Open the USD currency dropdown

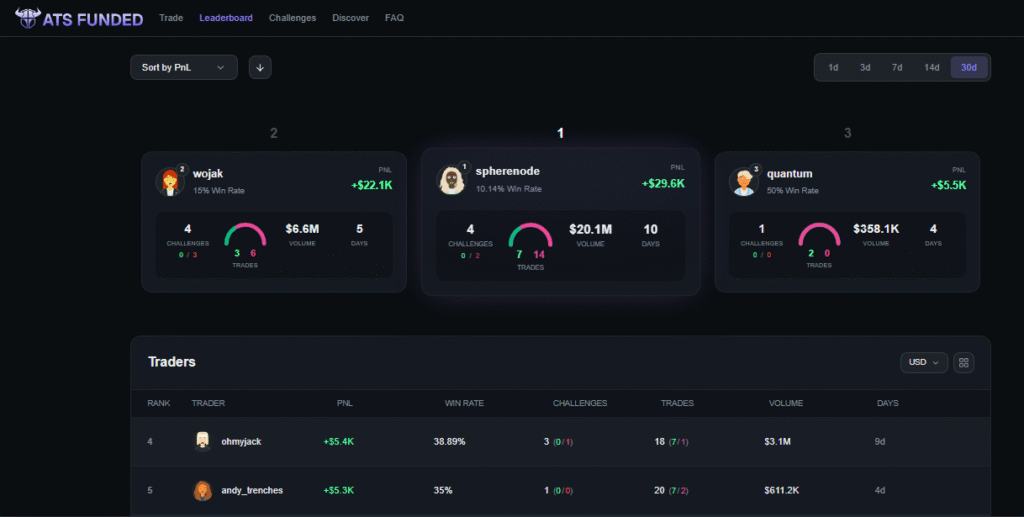coord(924,363)
